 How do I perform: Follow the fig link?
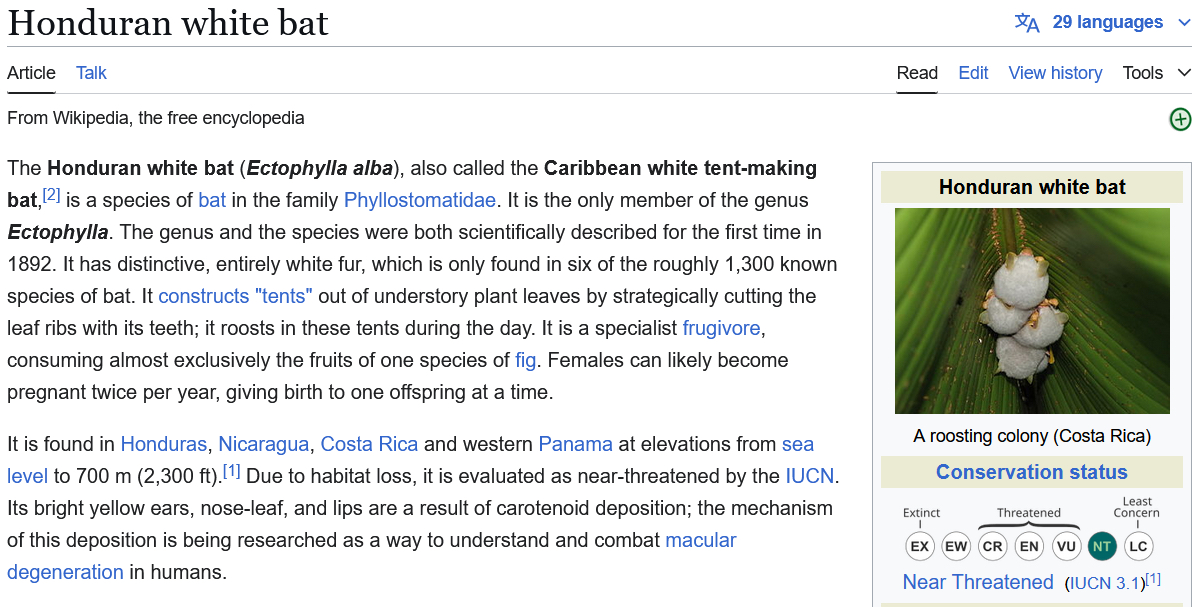(525, 361)
